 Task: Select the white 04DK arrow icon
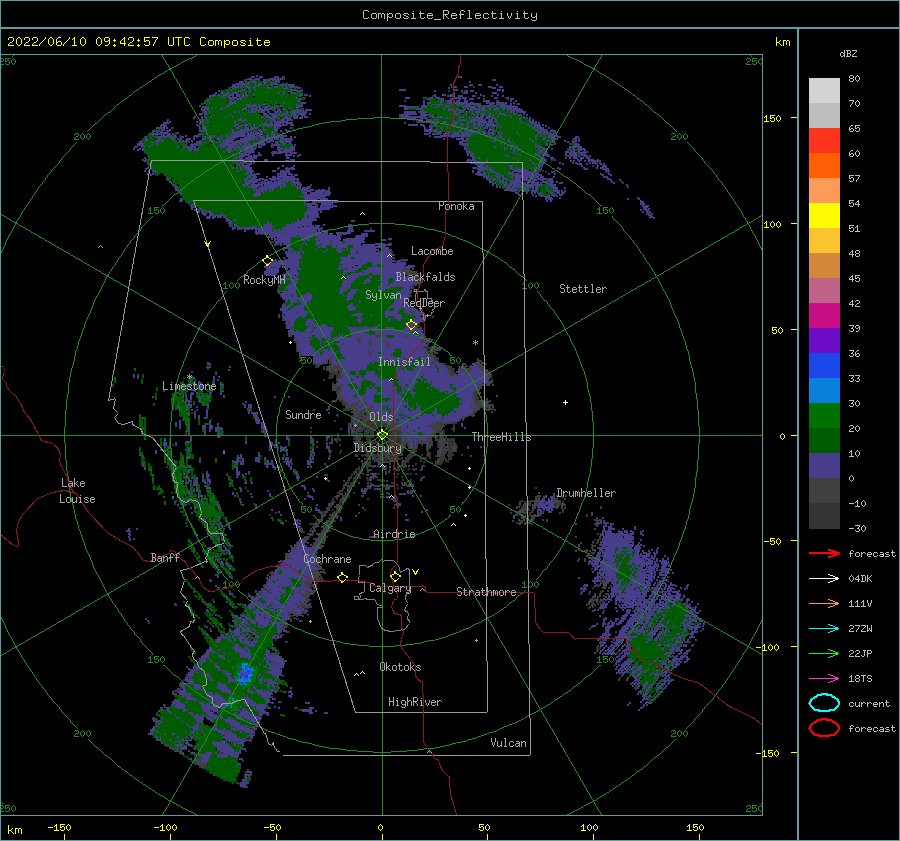824,578
